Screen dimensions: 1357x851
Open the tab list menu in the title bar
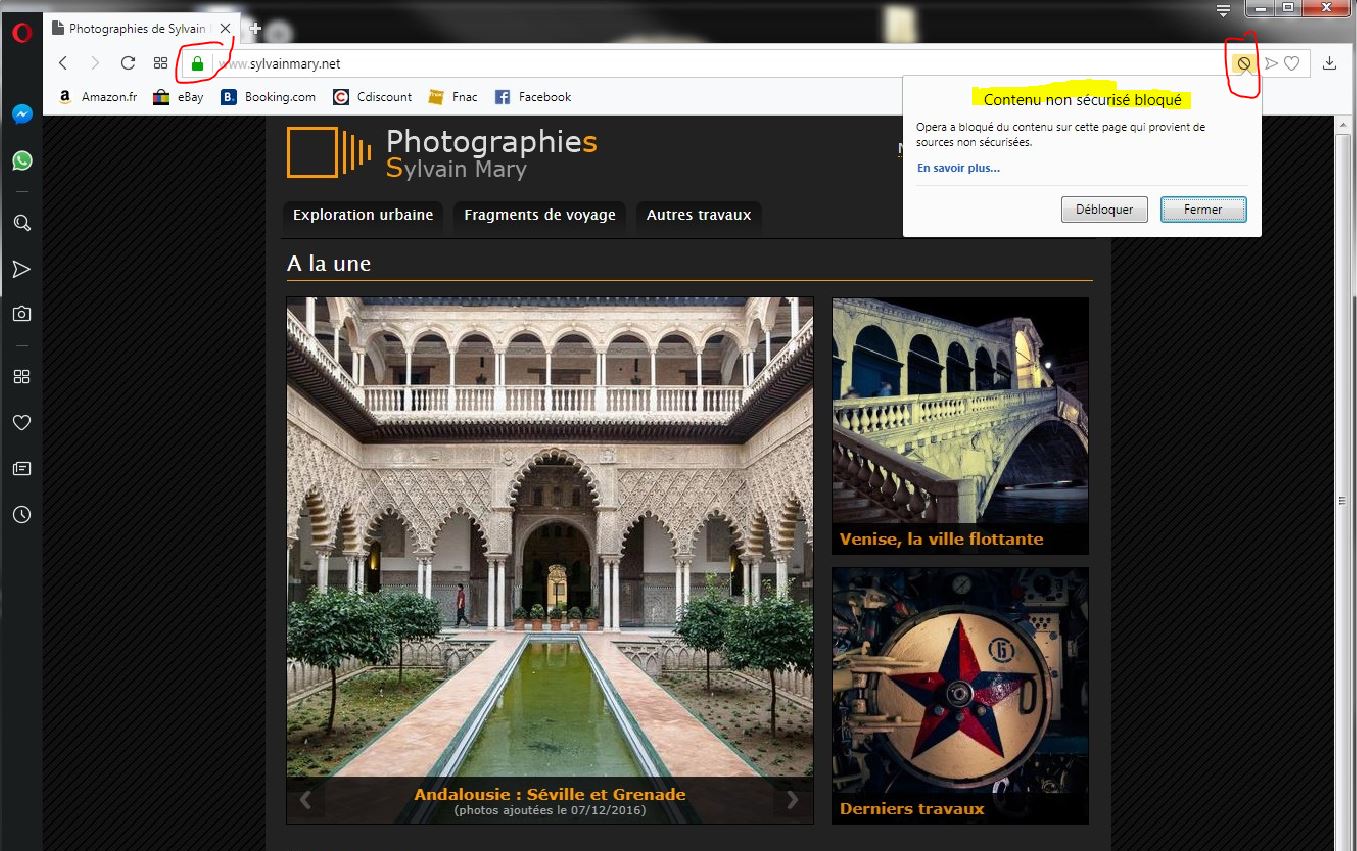point(1223,11)
